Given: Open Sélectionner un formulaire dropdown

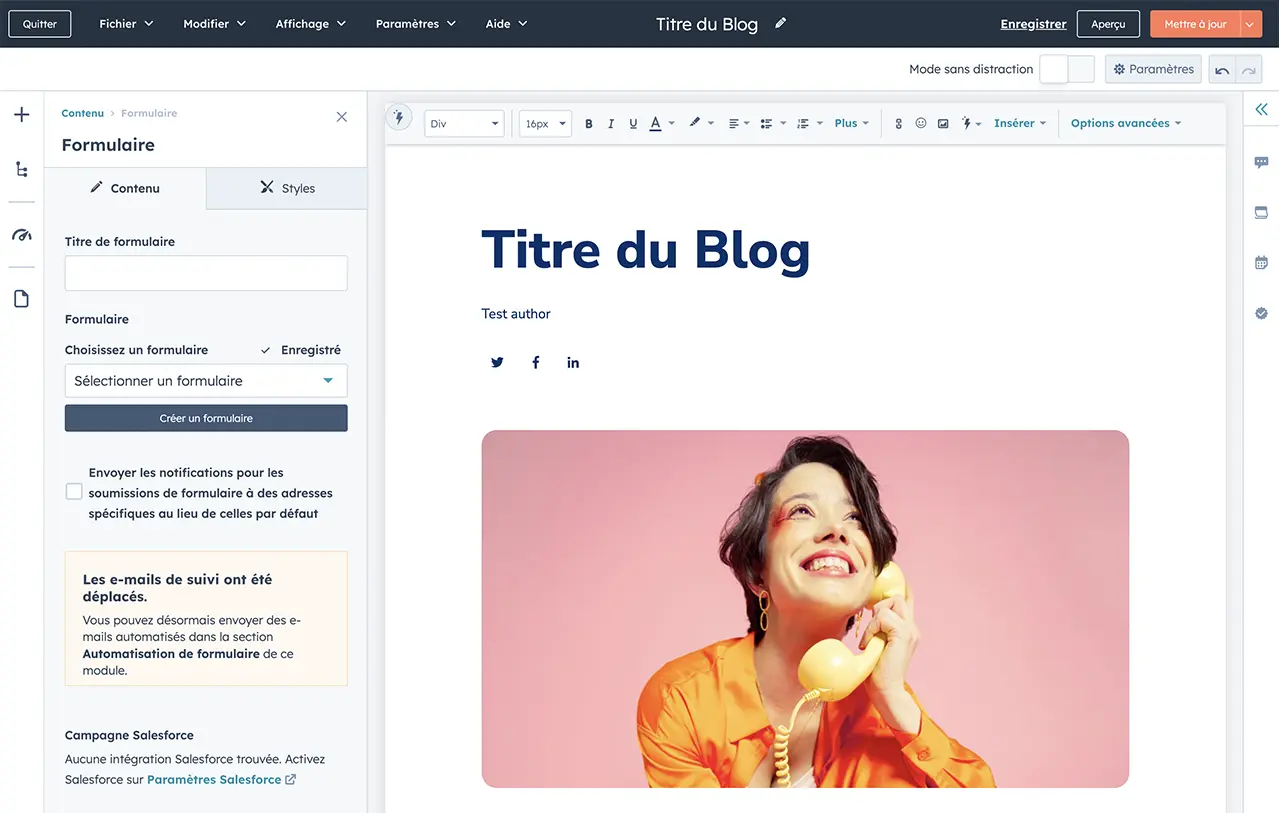Looking at the screenshot, I should [x=206, y=381].
